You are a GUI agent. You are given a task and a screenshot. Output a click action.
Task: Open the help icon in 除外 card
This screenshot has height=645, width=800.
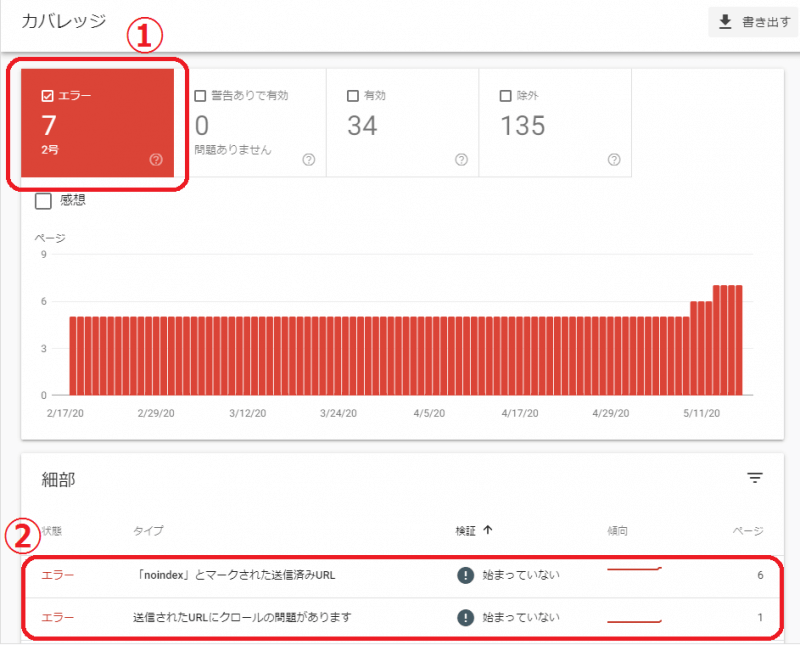[x=614, y=160]
